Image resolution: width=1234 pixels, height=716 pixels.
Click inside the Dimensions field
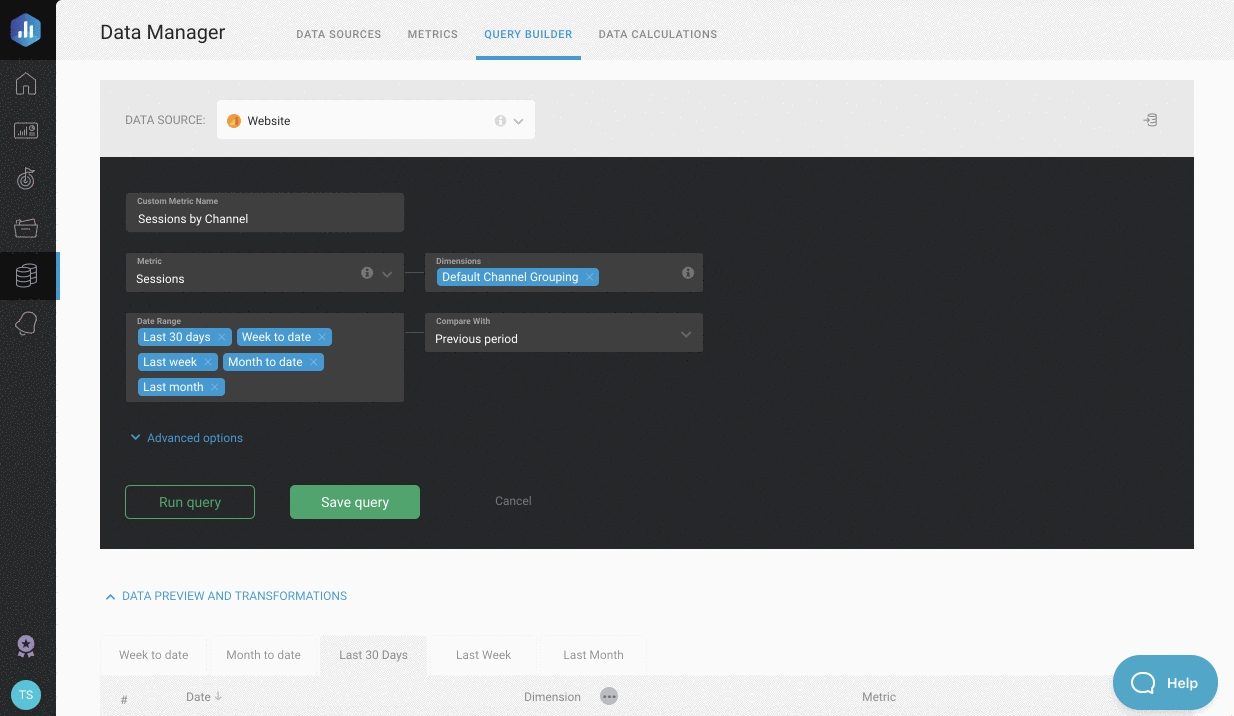click(564, 273)
